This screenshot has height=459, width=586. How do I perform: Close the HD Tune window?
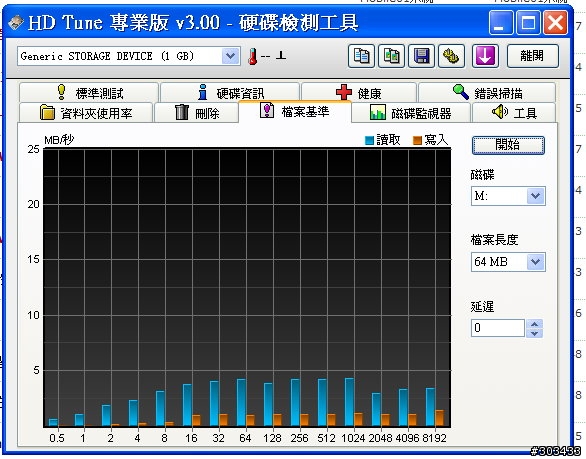click(555, 22)
